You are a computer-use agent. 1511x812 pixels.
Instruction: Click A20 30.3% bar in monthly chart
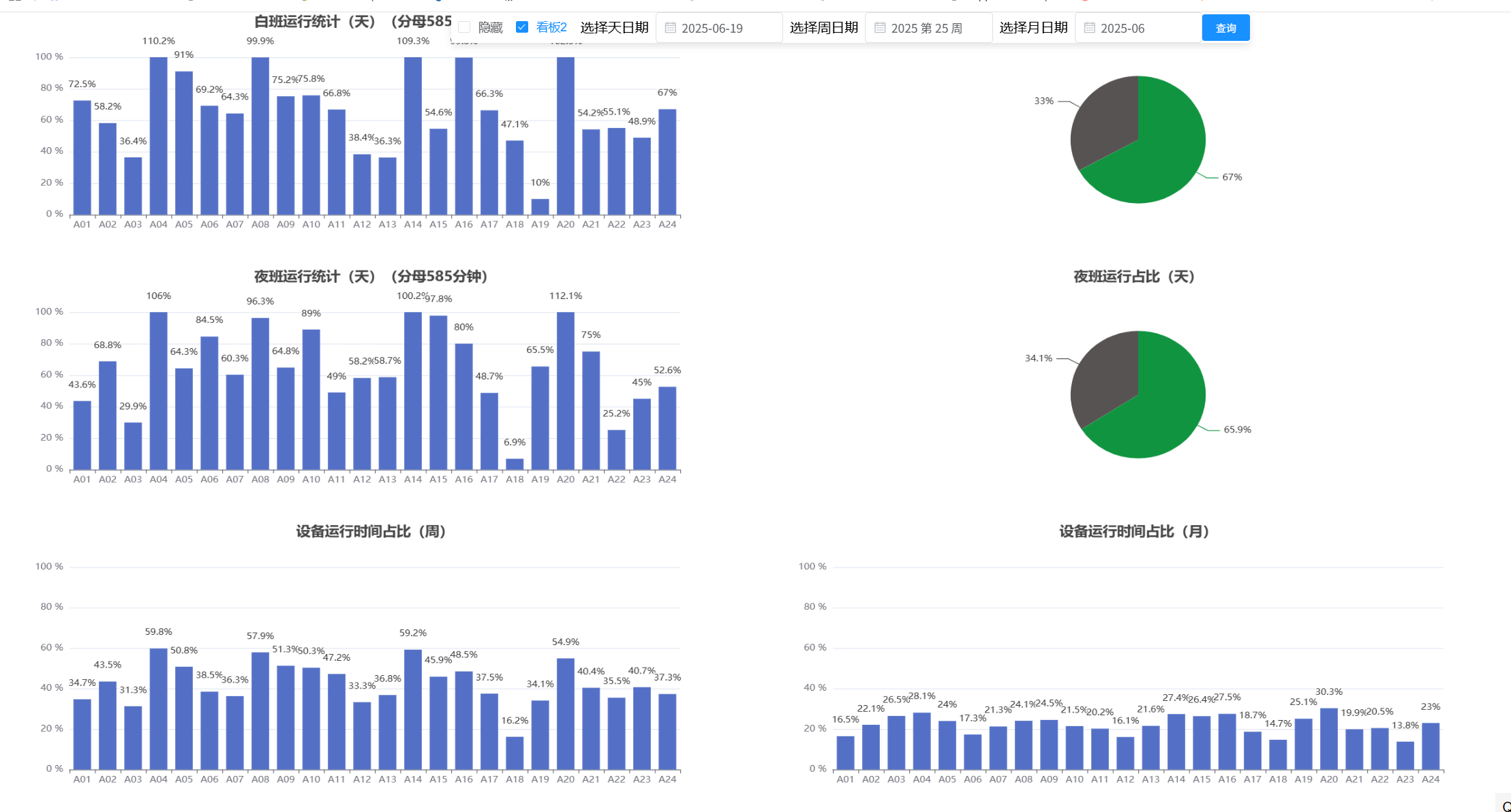[x=1328, y=739]
